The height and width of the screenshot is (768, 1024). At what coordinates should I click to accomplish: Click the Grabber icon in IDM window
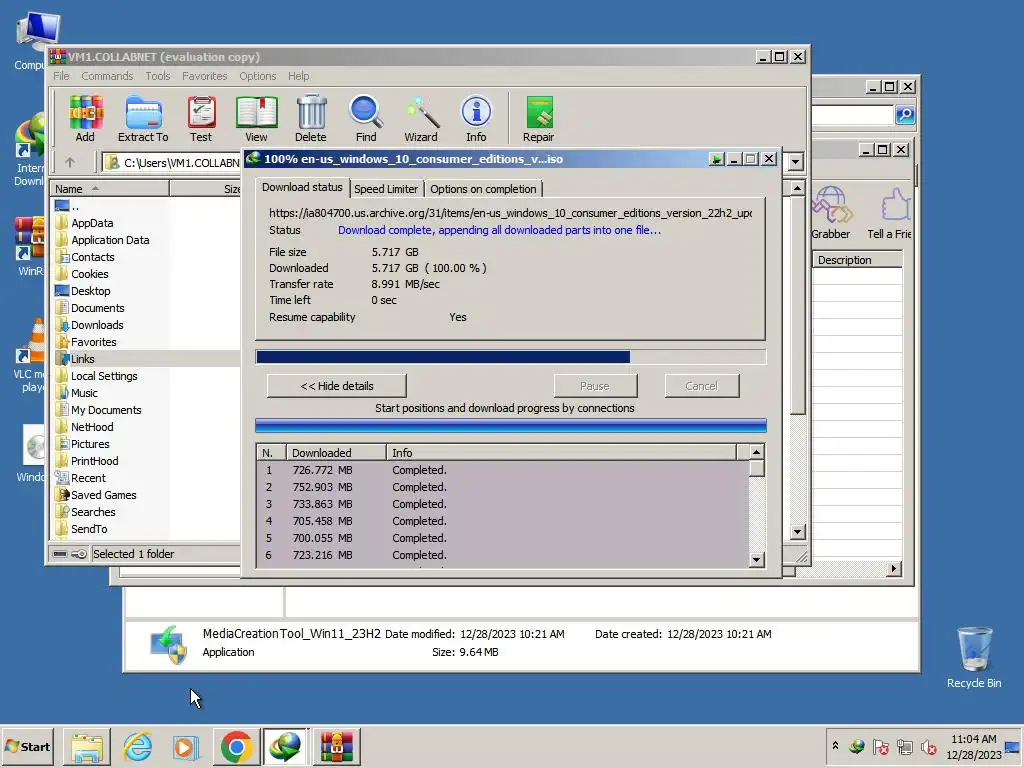tap(831, 212)
